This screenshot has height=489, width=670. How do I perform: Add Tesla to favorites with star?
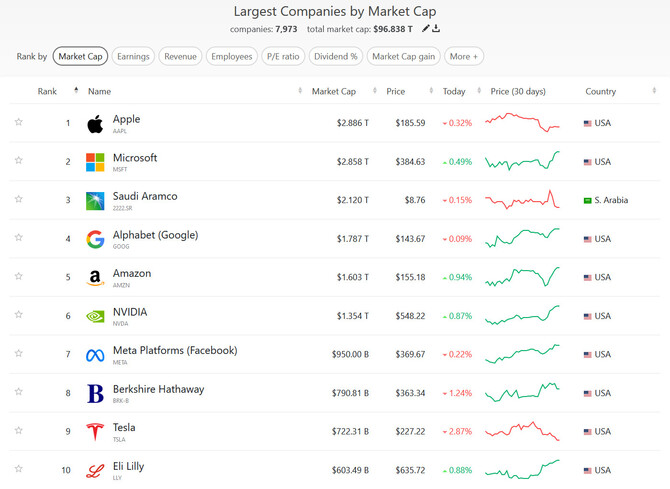click(x=18, y=430)
